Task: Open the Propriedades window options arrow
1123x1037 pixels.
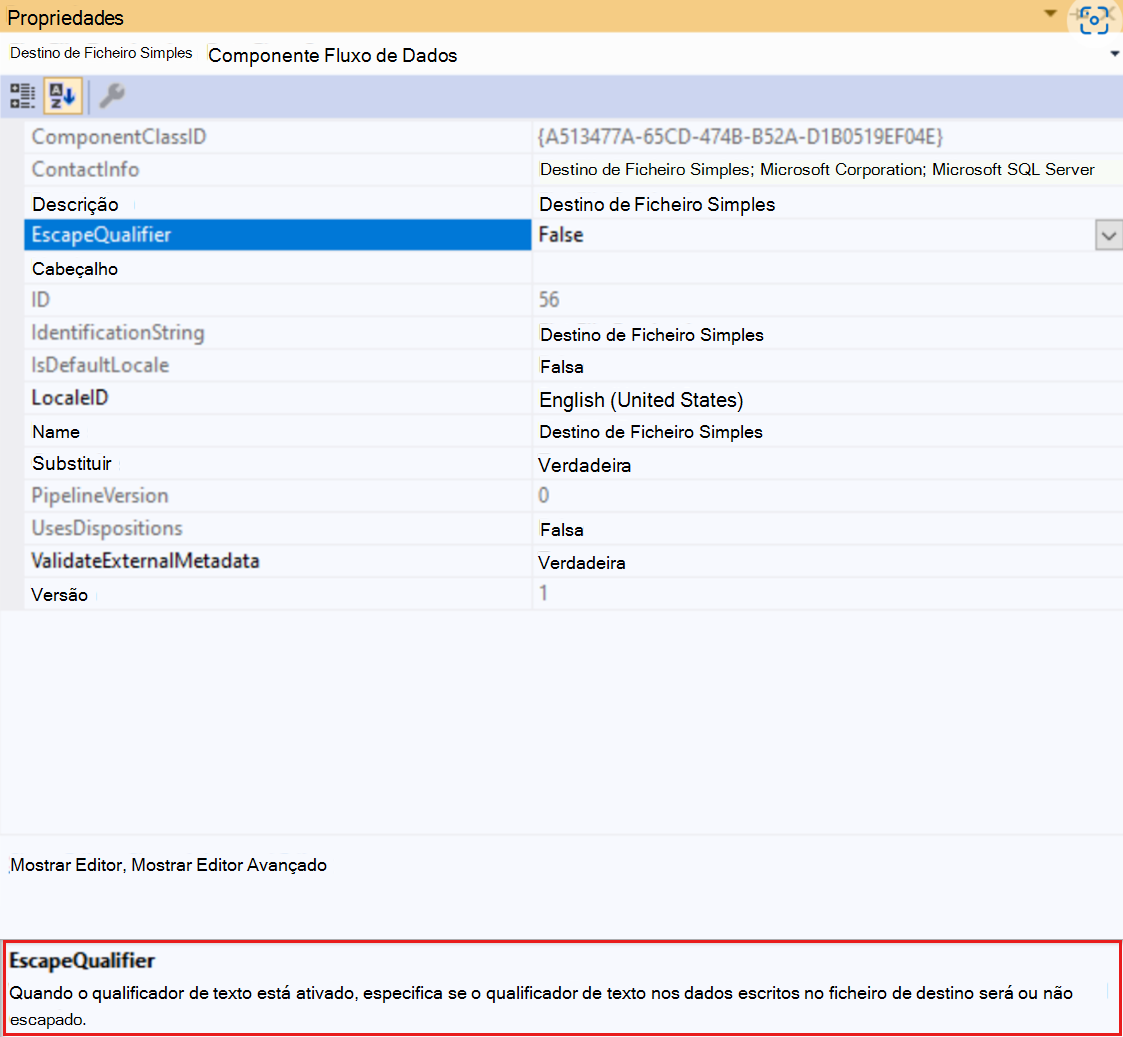Action: click(x=1050, y=14)
